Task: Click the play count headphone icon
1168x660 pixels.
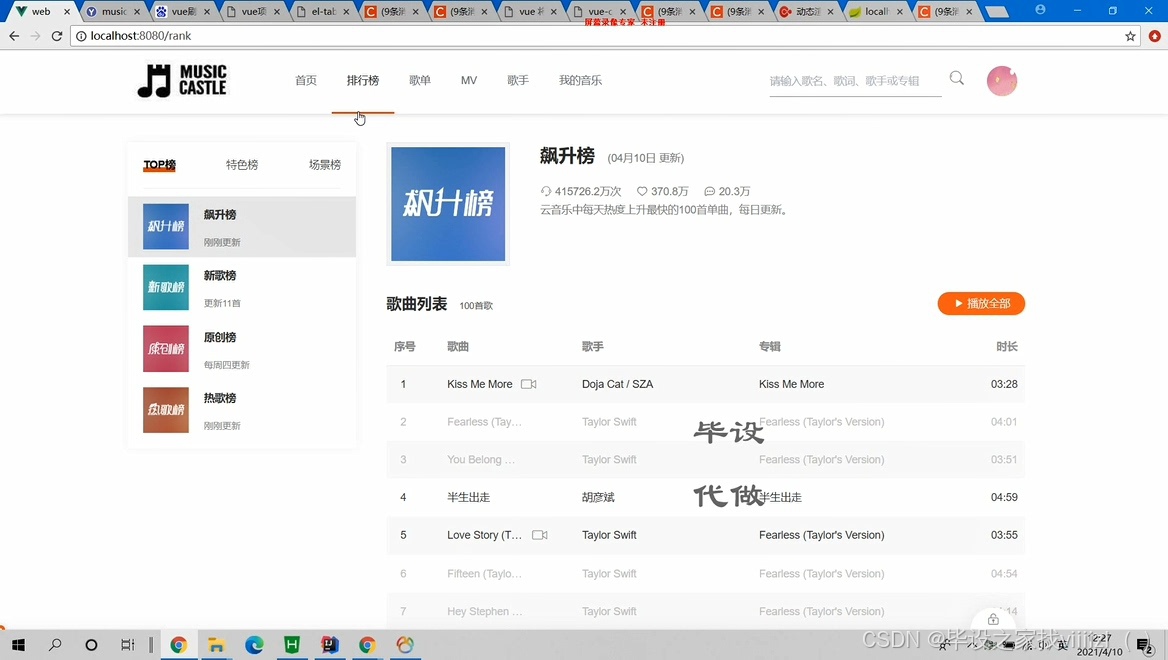Action: [546, 191]
